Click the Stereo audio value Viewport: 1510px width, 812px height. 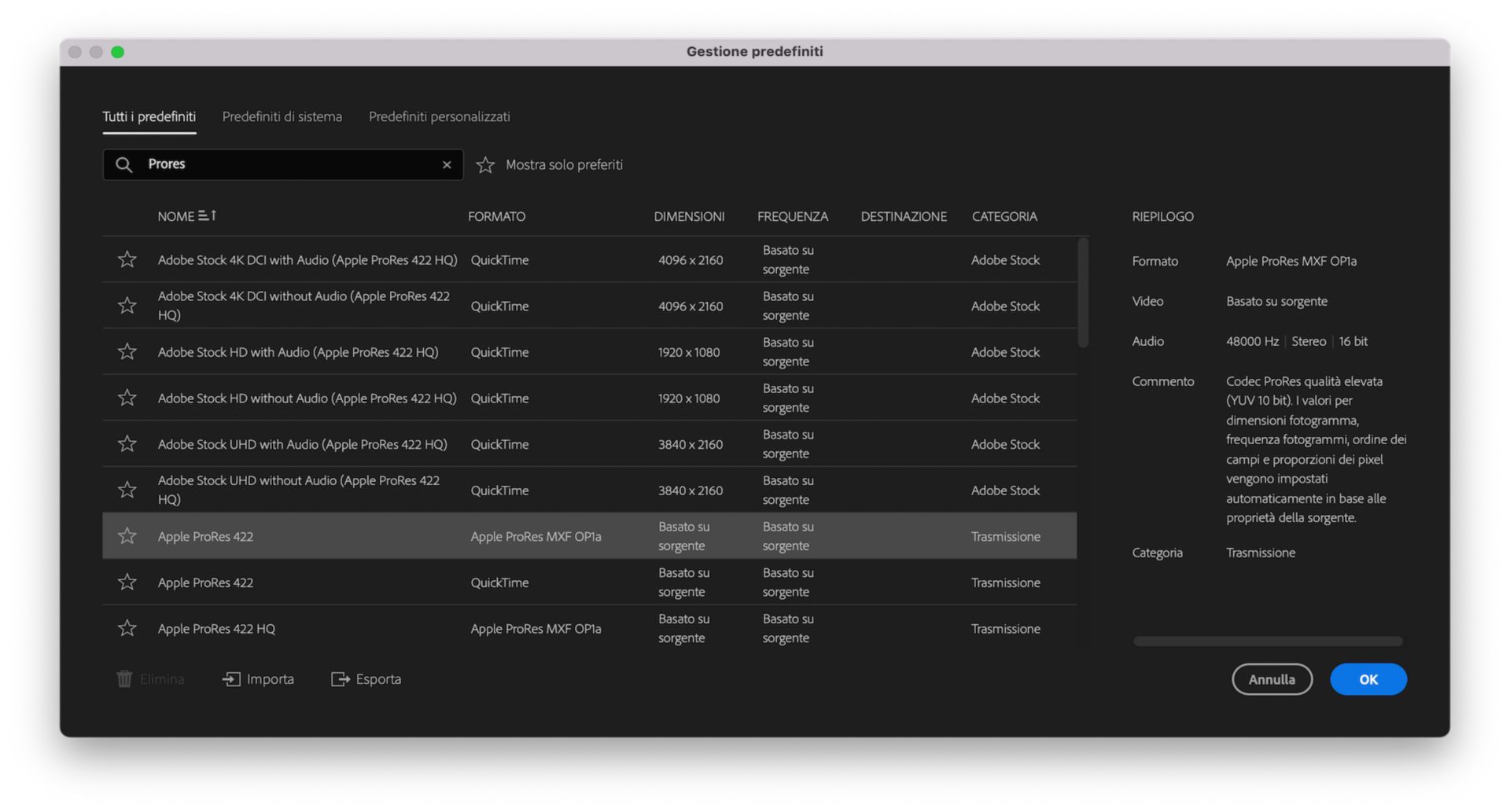[1309, 341]
